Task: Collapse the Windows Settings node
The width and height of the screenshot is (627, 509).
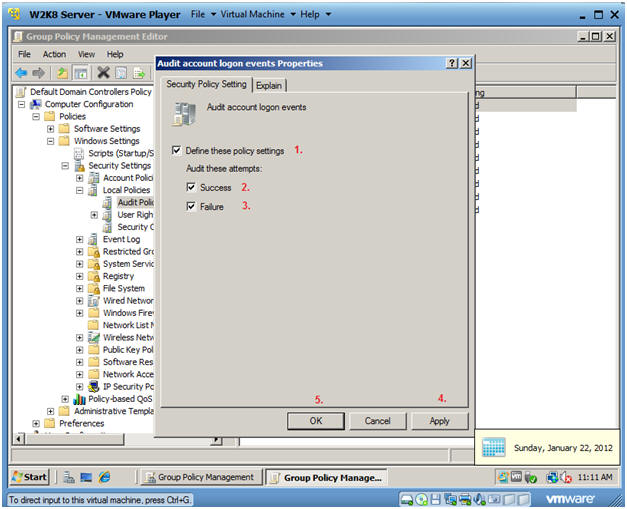Action: (50, 141)
